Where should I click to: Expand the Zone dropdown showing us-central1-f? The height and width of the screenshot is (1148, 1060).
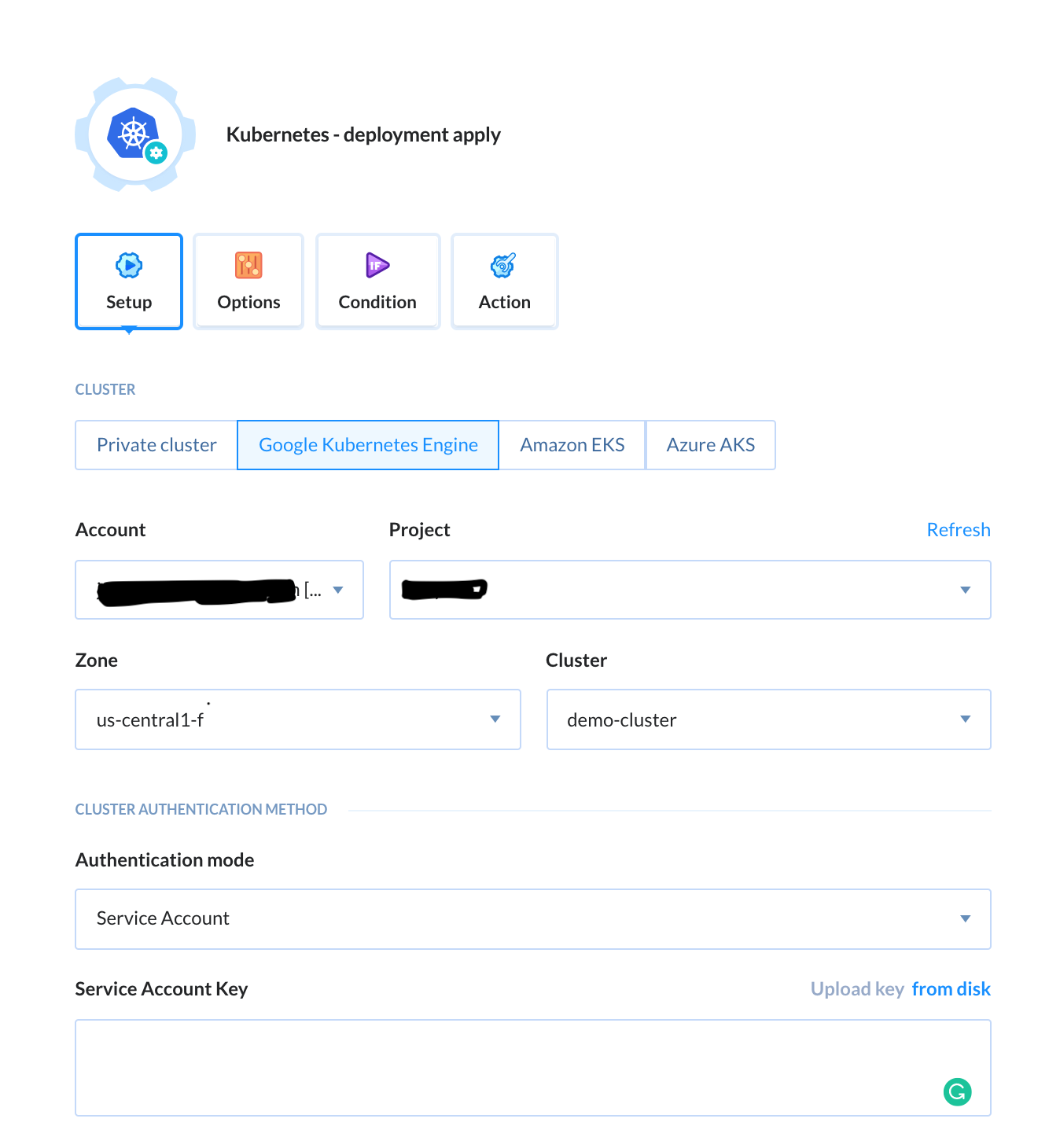[298, 719]
